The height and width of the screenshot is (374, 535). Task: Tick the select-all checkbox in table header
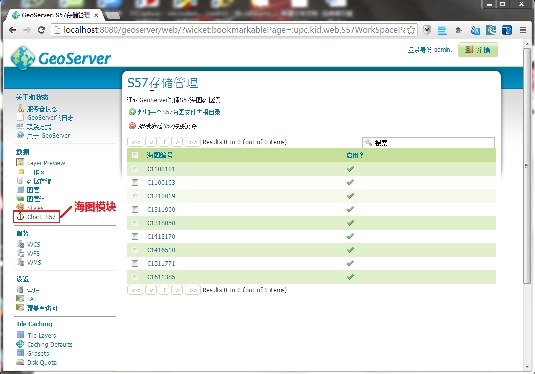click(x=135, y=155)
